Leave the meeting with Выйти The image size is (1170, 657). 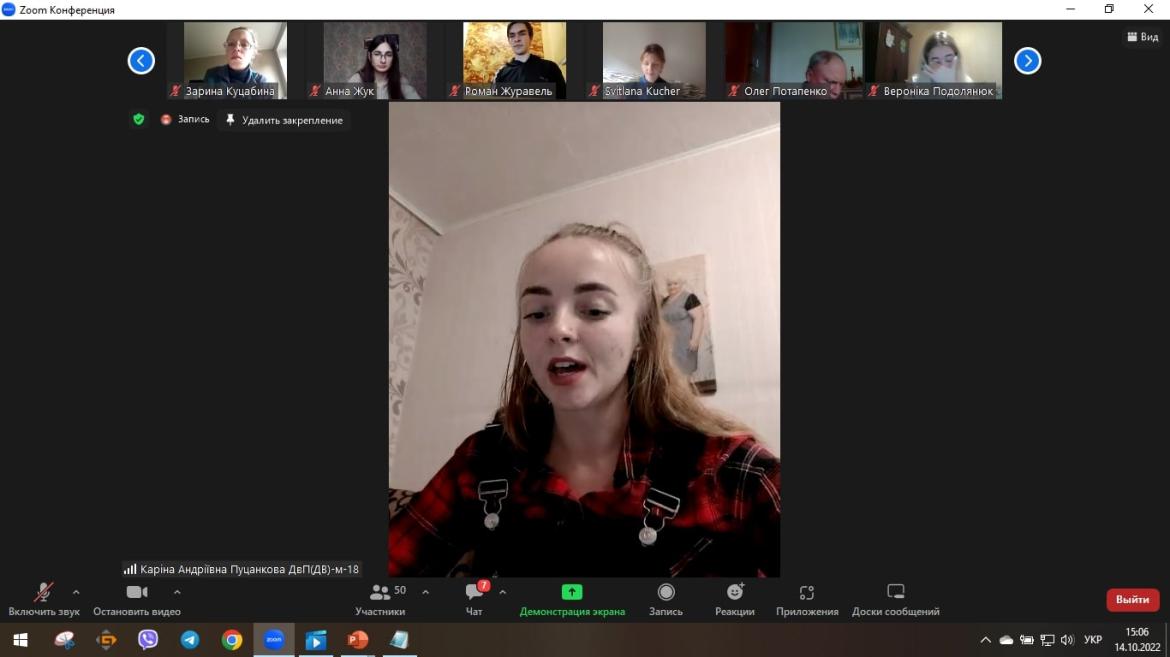point(1132,600)
